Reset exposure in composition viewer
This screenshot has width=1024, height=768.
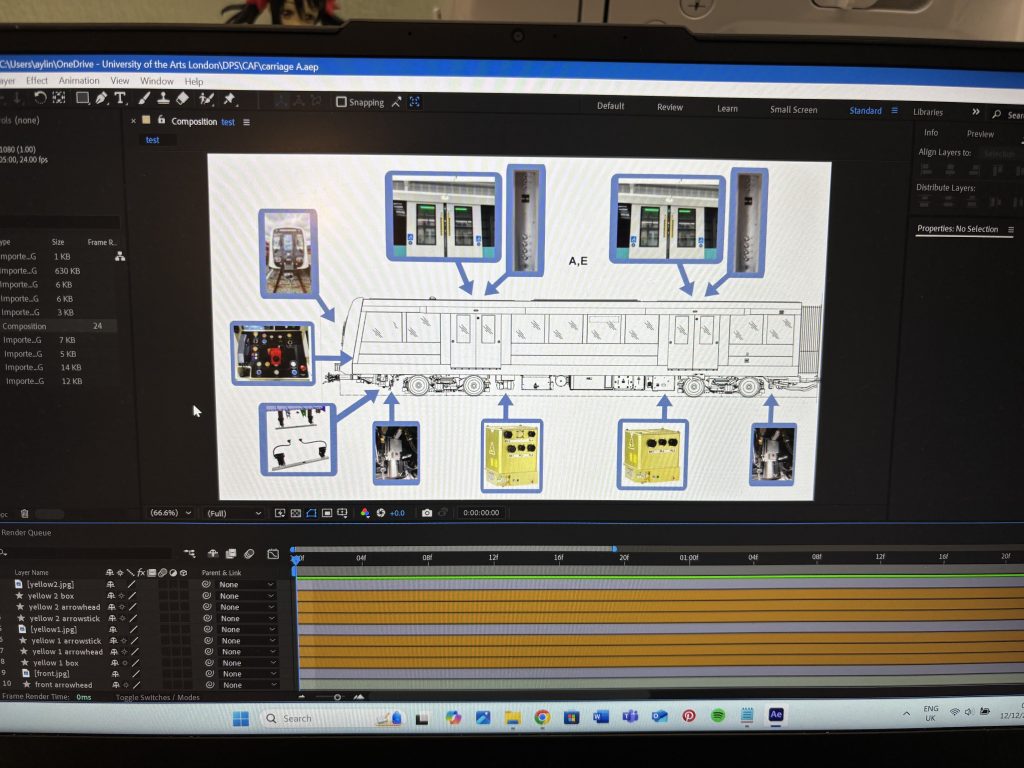tap(381, 513)
